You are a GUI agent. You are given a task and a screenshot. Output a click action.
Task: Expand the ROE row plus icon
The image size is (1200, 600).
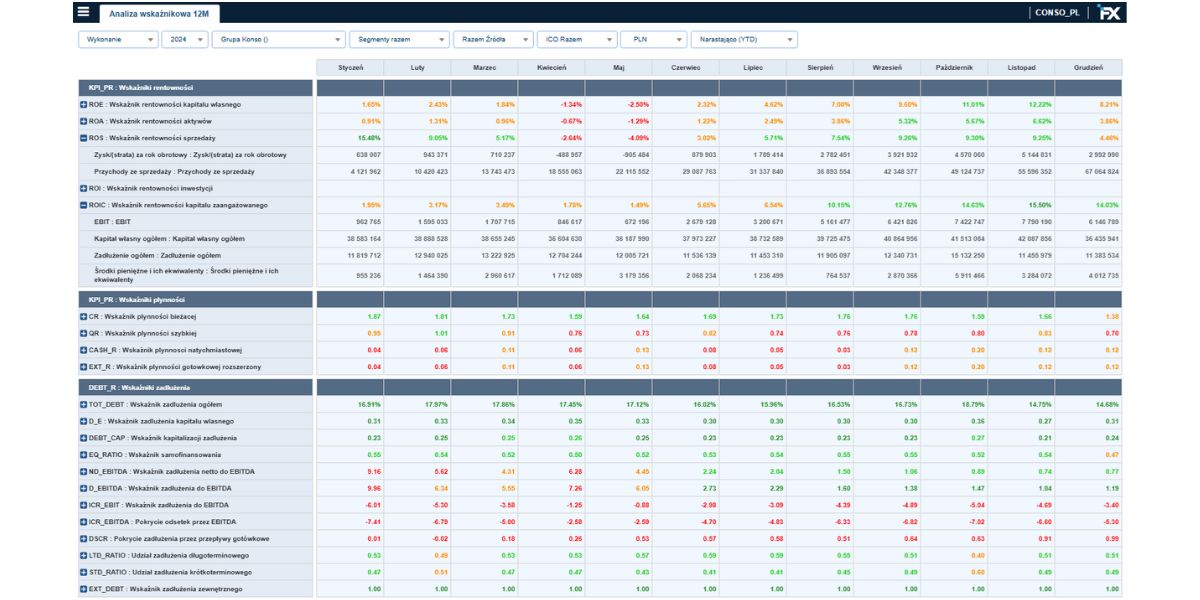tap(84, 104)
